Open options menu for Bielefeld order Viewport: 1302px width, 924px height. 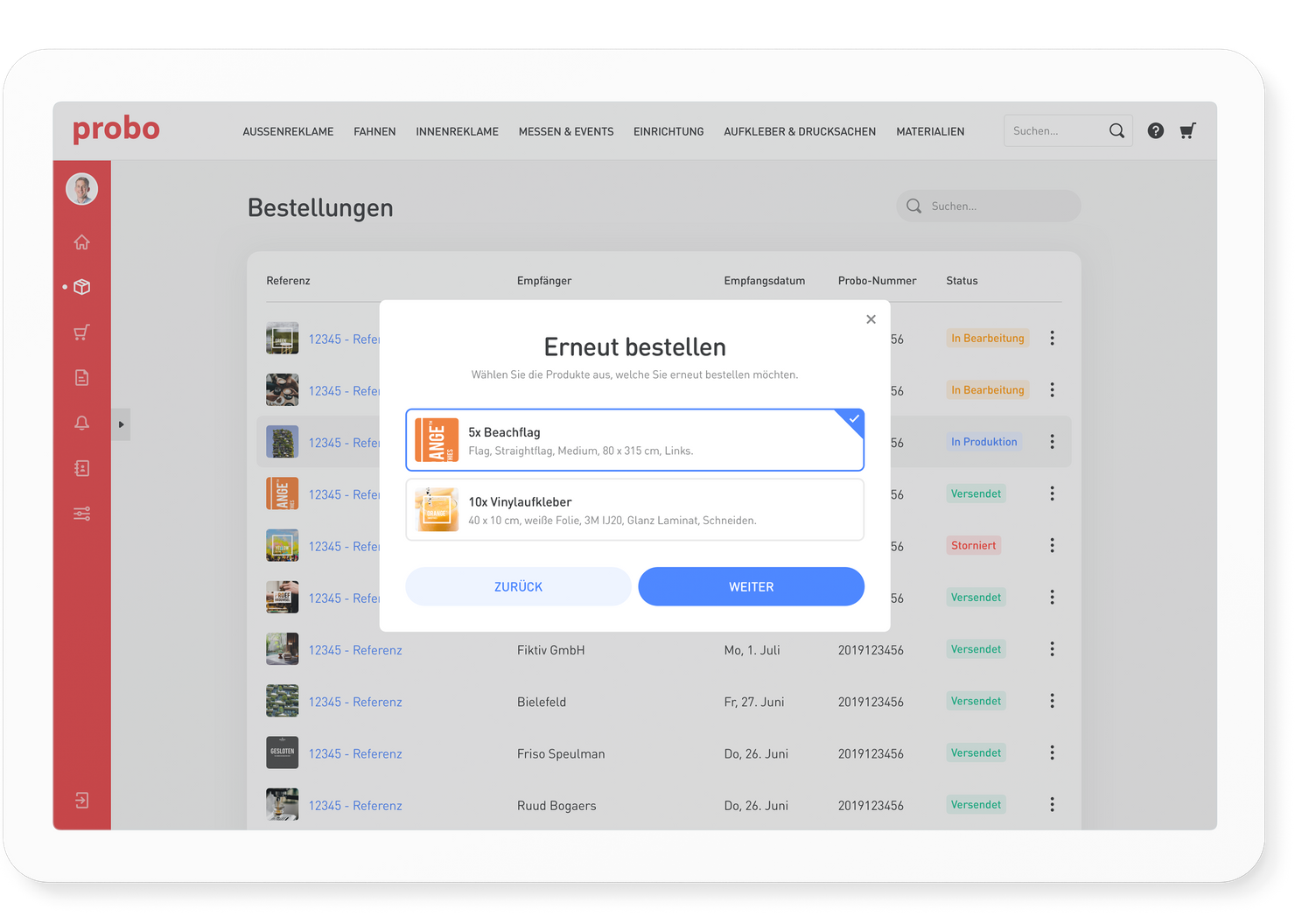(x=1052, y=701)
